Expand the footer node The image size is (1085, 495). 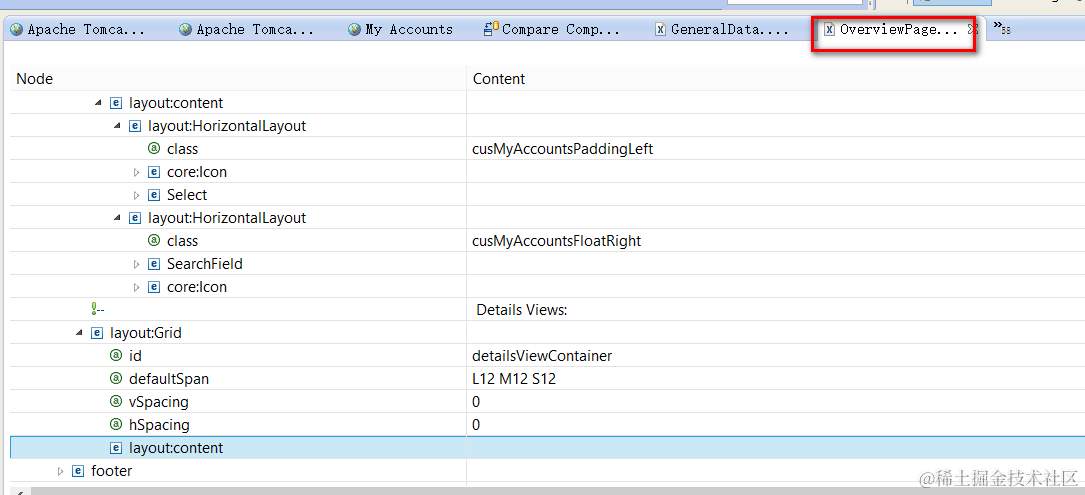tap(60, 471)
